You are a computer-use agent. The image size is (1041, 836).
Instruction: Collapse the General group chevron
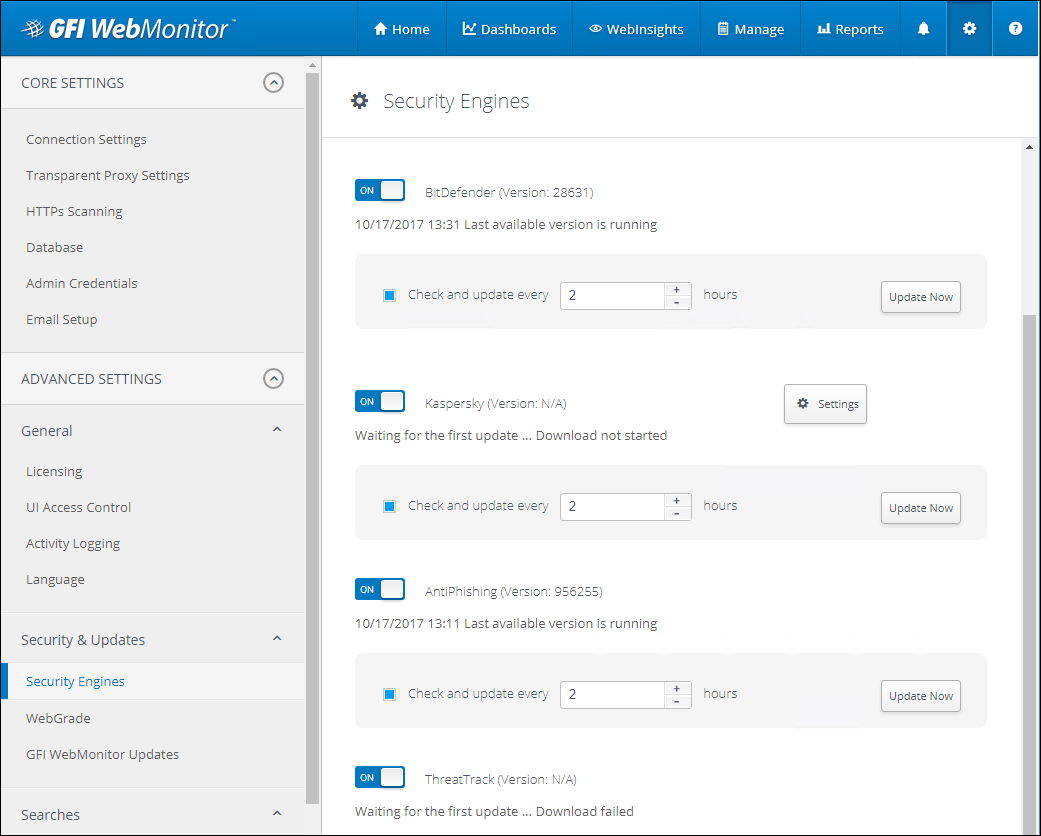(x=277, y=430)
